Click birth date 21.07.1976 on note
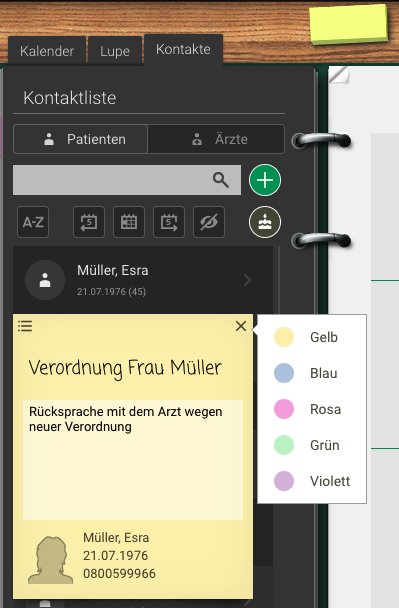The width and height of the screenshot is (399, 608). 116,556
